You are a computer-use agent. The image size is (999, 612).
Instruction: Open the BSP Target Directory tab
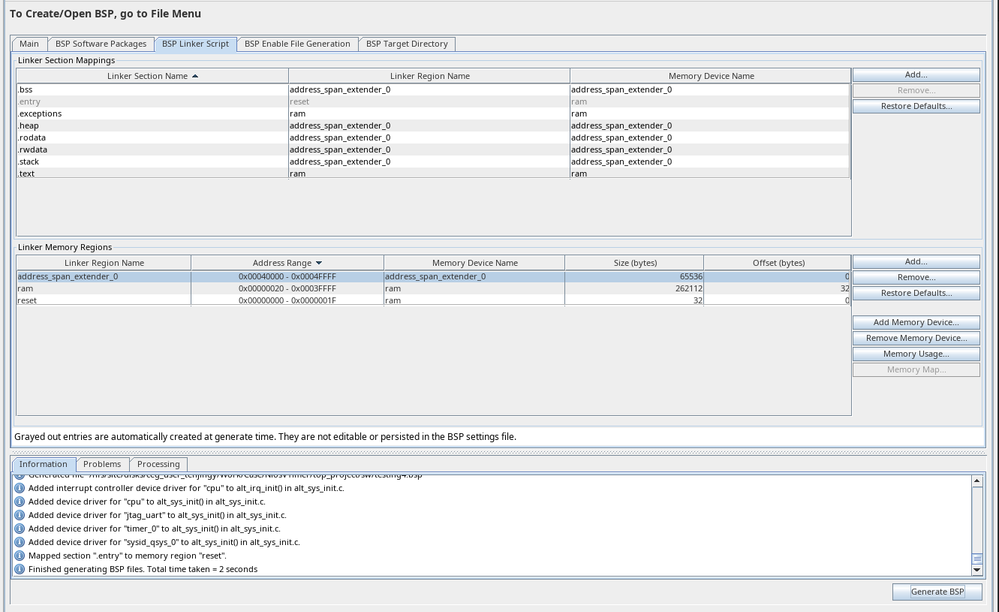click(407, 44)
